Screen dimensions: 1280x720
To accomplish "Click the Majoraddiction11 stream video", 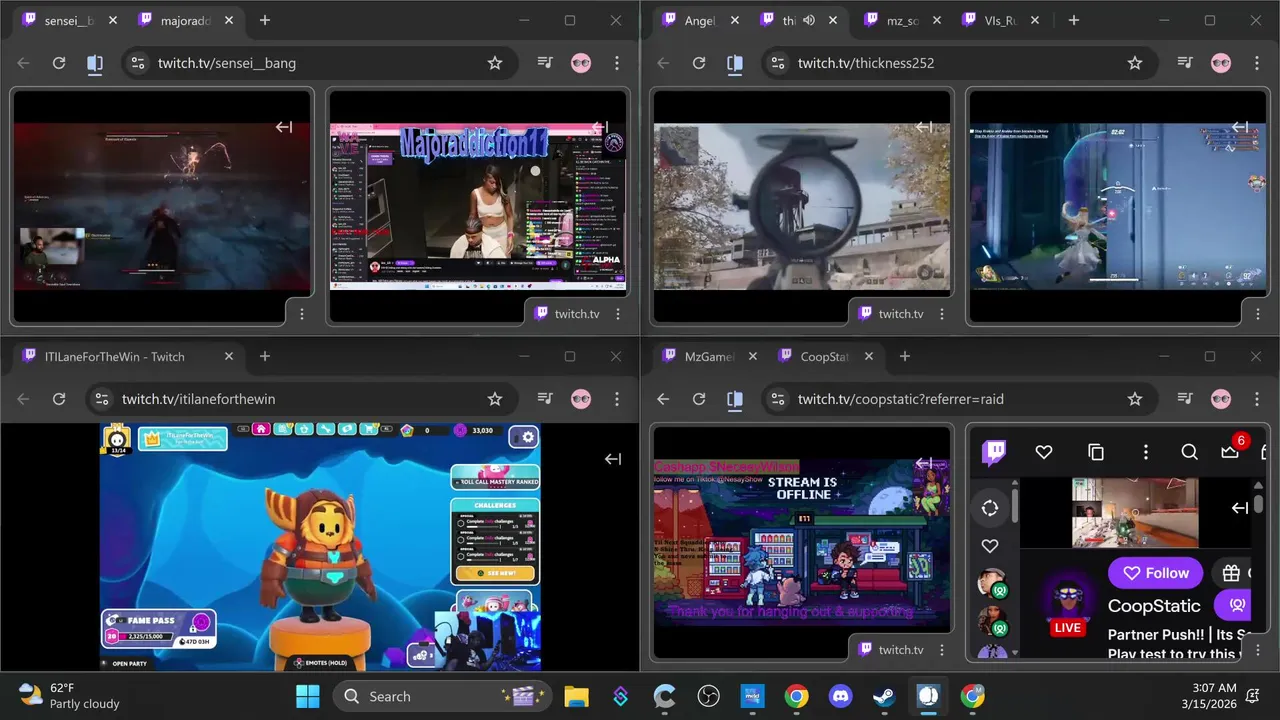I will point(478,207).
